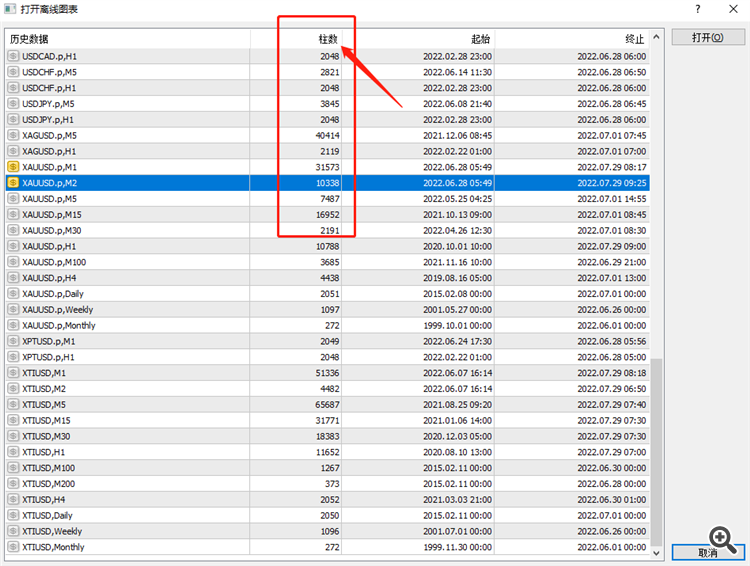Screen dimensions: 750x566
Task: Click the gold XAUUSD.p,M1 icon
Action: (x=13, y=166)
